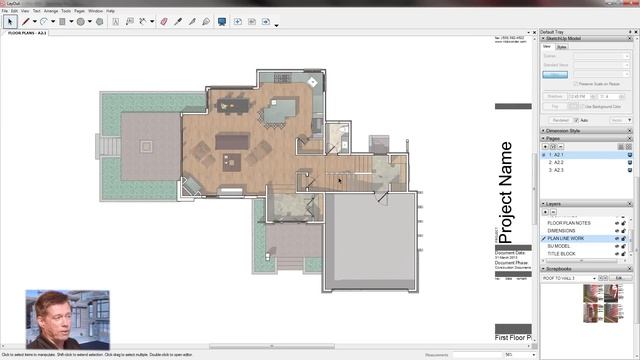Image resolution: width=640 pixels, height=360 pixels.
Task: Choose the Join tool
Action: point(206,22)
